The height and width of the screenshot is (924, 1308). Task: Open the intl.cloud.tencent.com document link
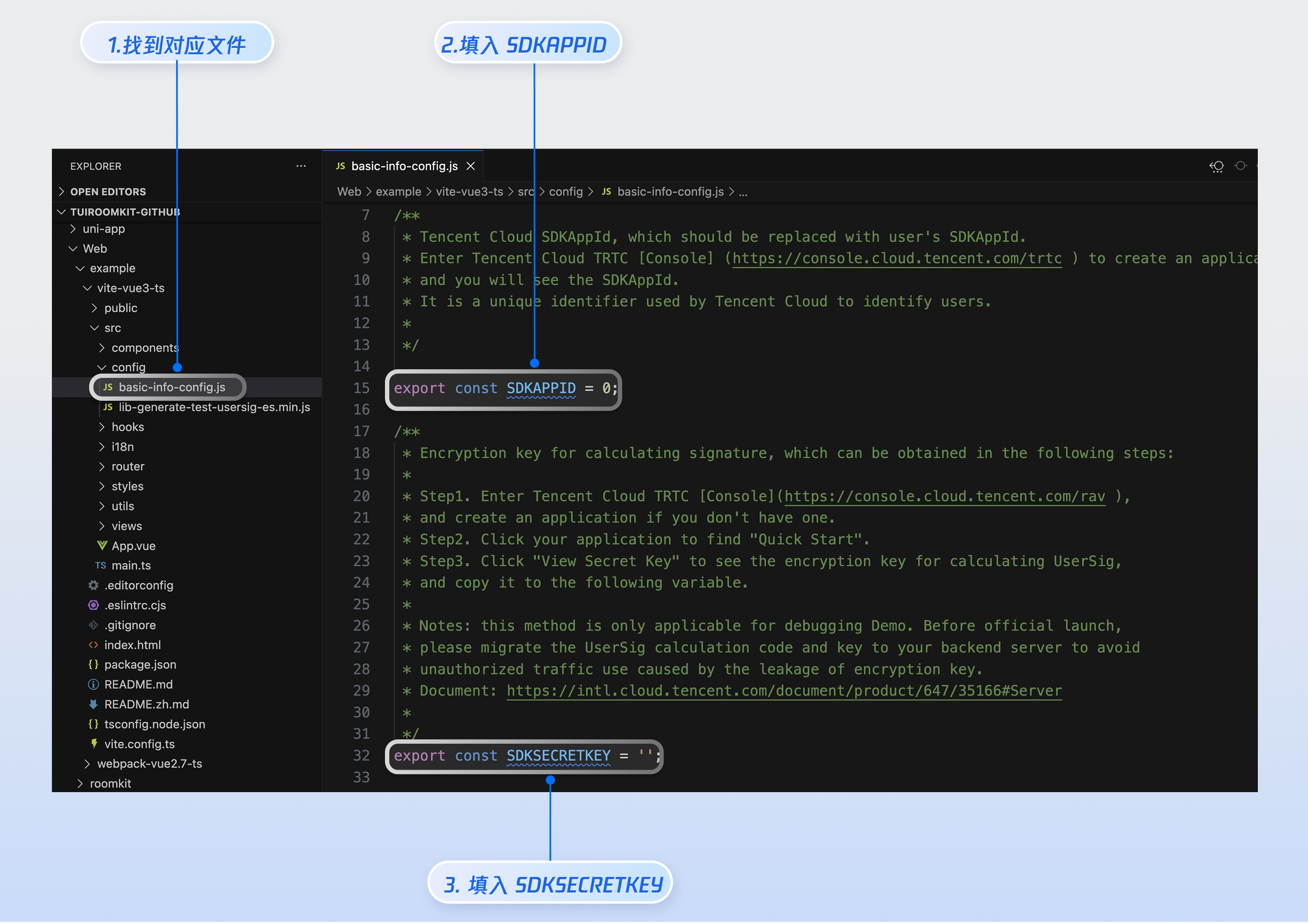click(x=784, y=691)
